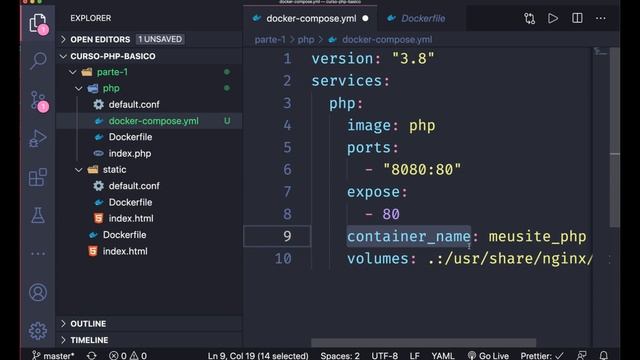Change YAML language mode

[442, 356]
